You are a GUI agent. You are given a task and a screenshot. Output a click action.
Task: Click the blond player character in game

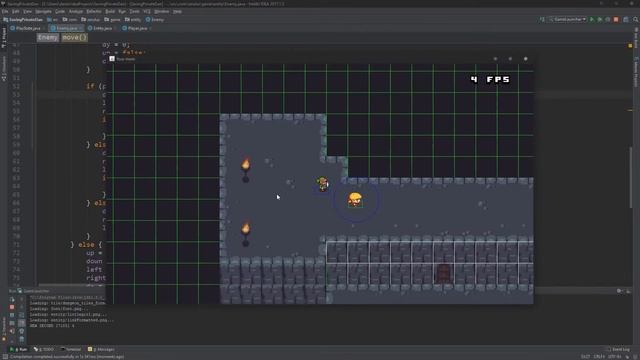click(x=355, y=200)
